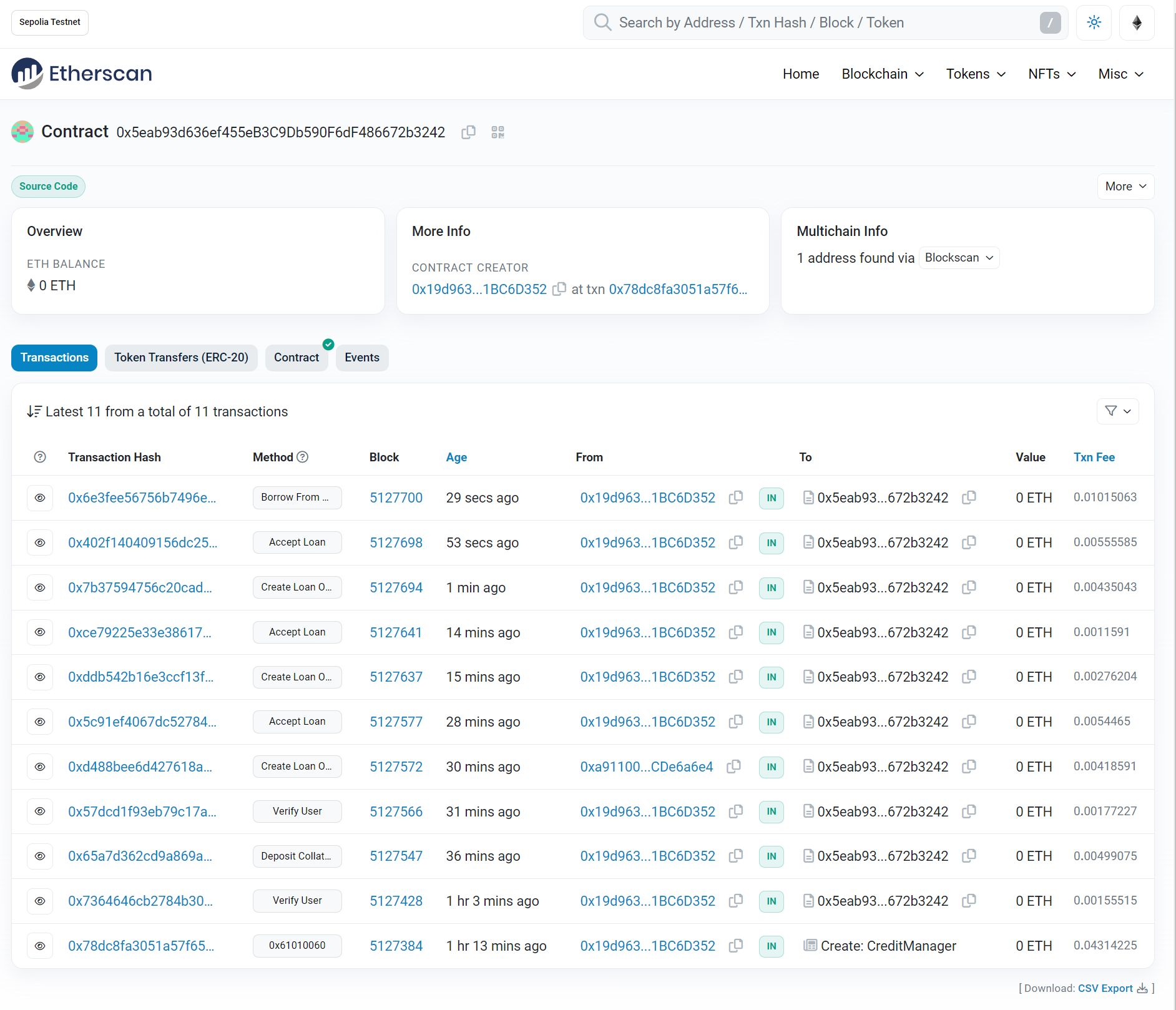Switch to the Contract tab
The height and width of the screenshot is (1010, 1176).
tap(296, 358)
